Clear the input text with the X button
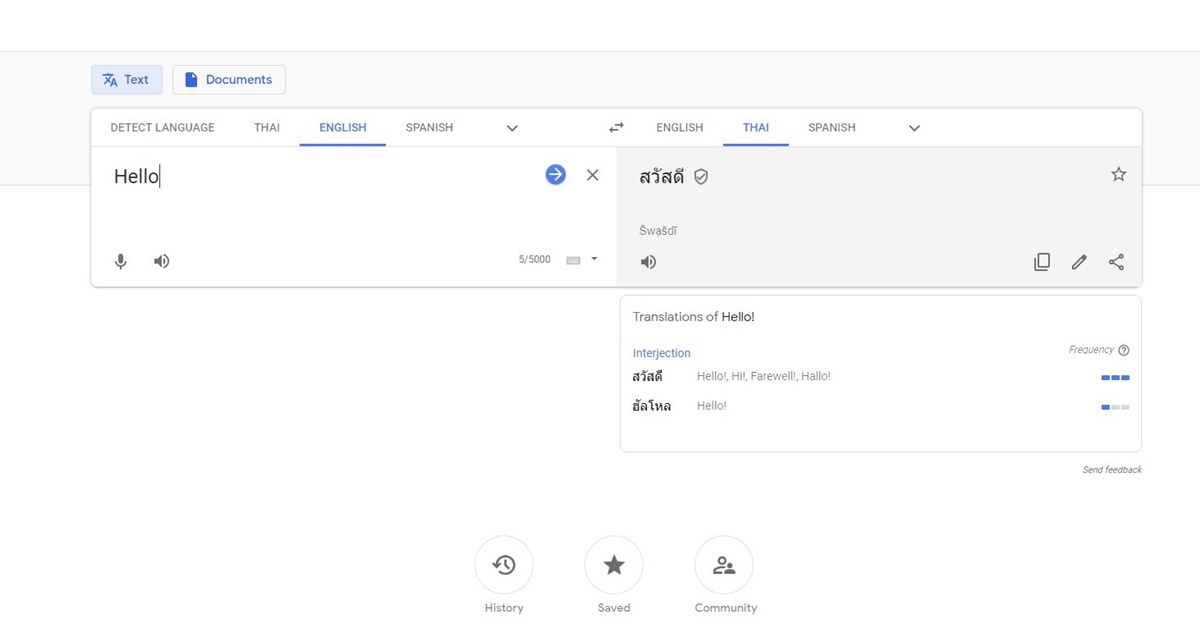Screen dimensions: 1200x628 pos(593,174)
